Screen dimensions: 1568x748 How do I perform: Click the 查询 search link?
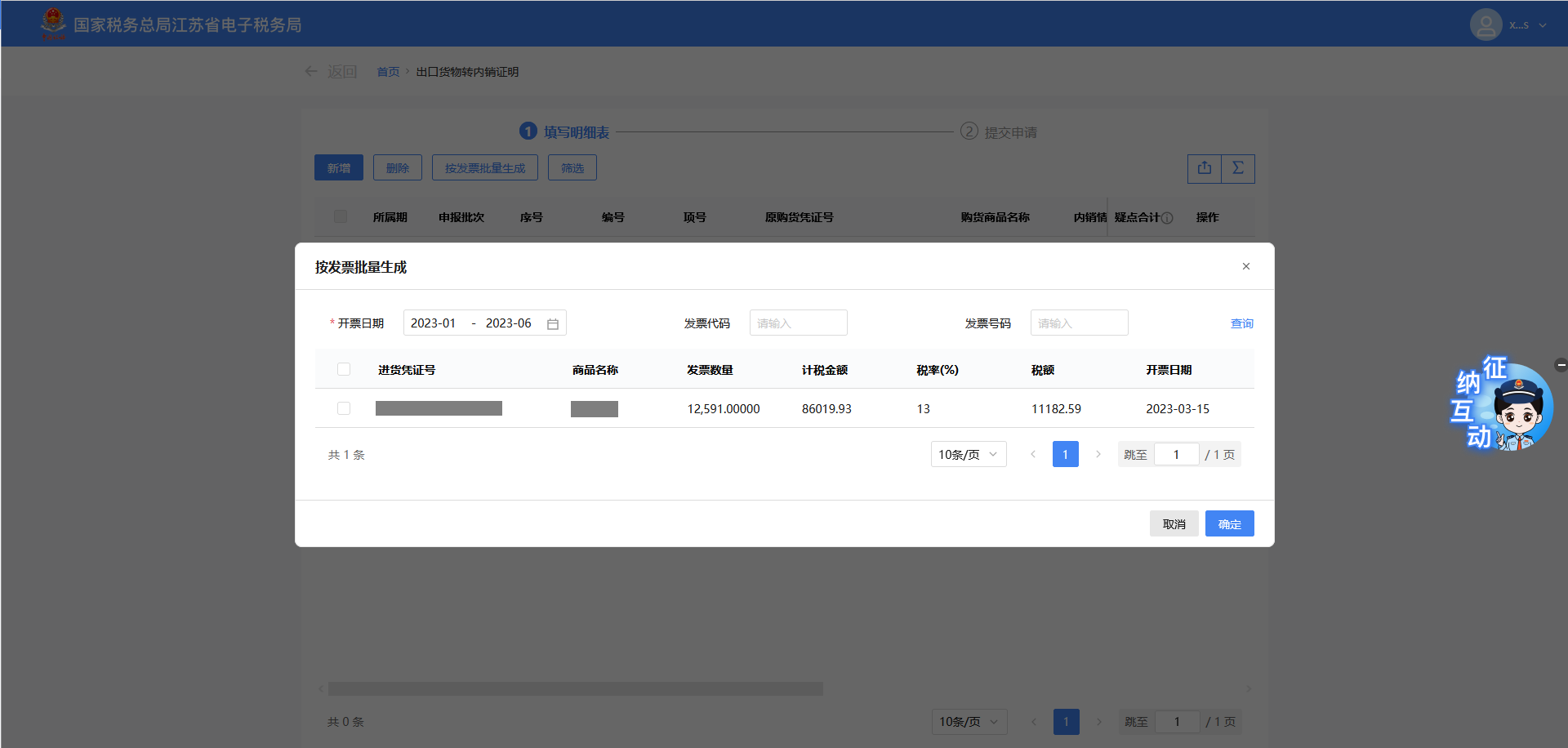1241,323
